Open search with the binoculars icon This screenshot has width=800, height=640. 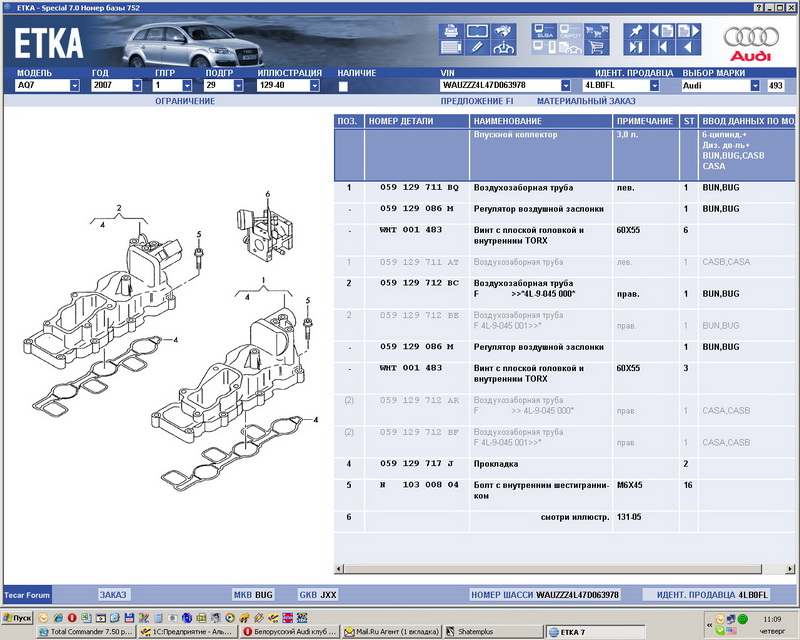point(503,31)
